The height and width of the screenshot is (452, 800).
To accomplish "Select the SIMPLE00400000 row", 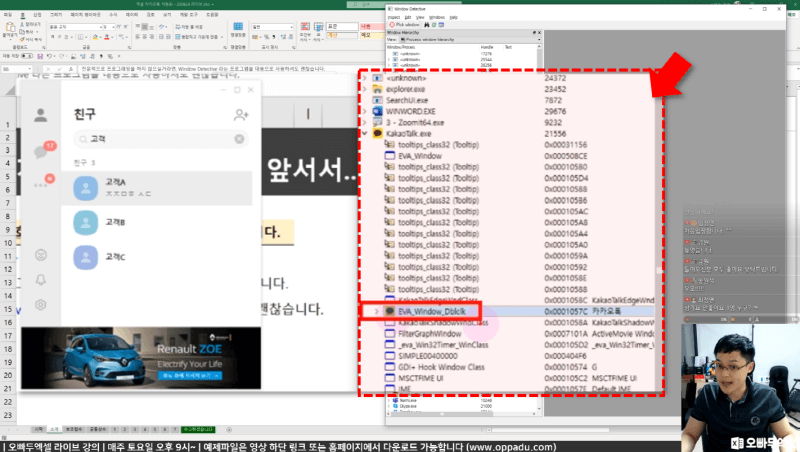I will 508,356.
